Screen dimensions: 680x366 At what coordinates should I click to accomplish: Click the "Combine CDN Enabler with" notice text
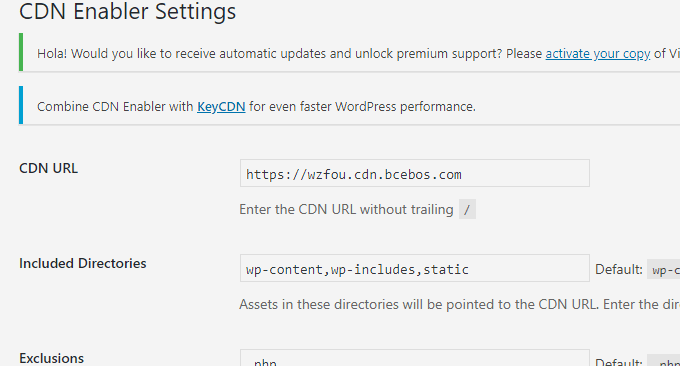click(115, 107)
